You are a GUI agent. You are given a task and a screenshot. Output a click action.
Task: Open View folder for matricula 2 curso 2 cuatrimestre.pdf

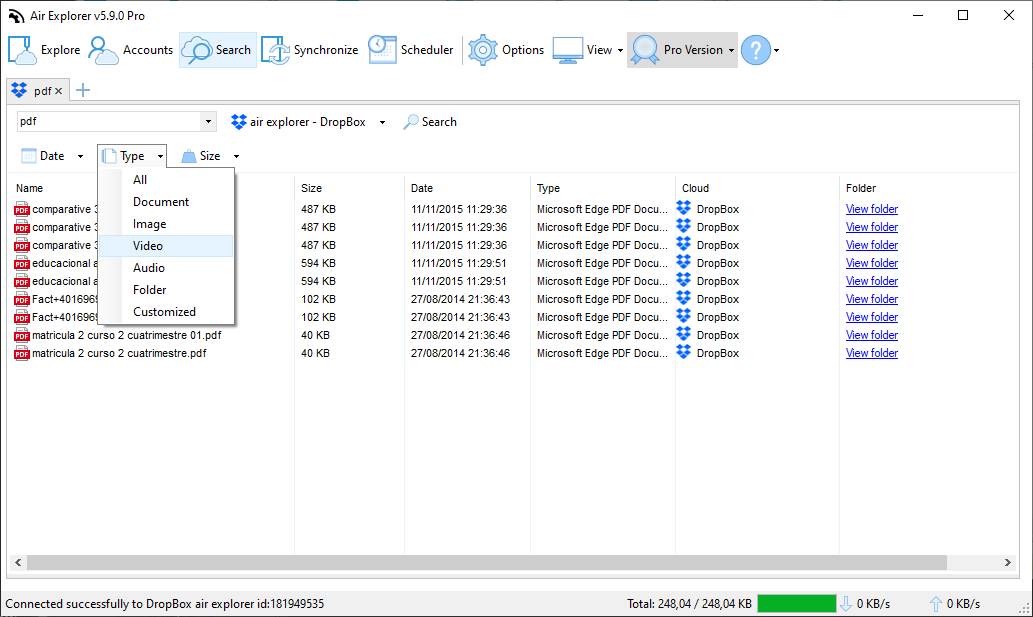[871, 352]
